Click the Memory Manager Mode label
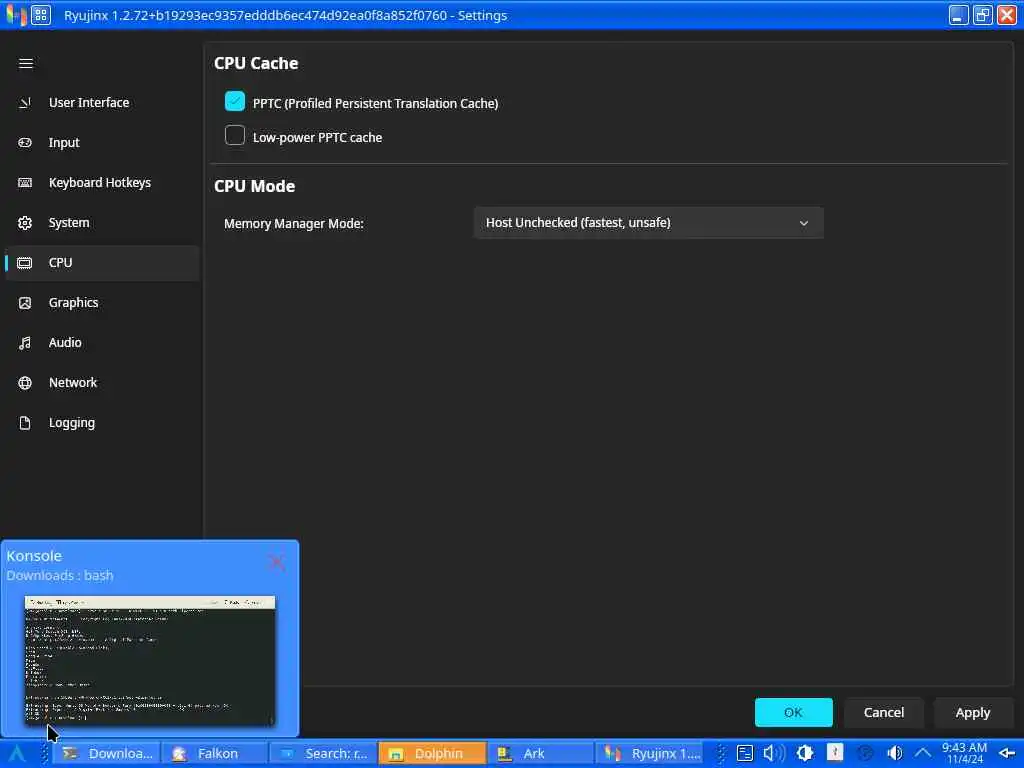The width and height of the screenshot is (1024, 768). tap(294, 223)
